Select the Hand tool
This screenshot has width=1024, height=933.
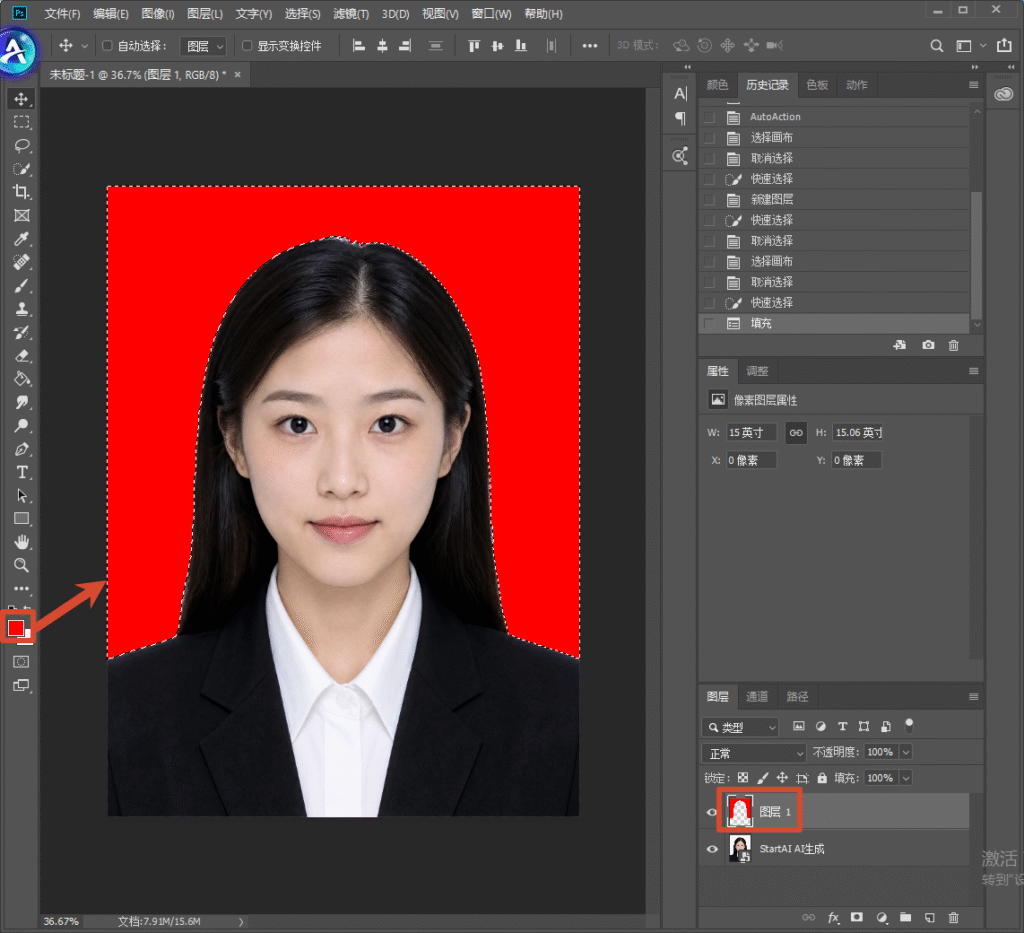(22, 542)
